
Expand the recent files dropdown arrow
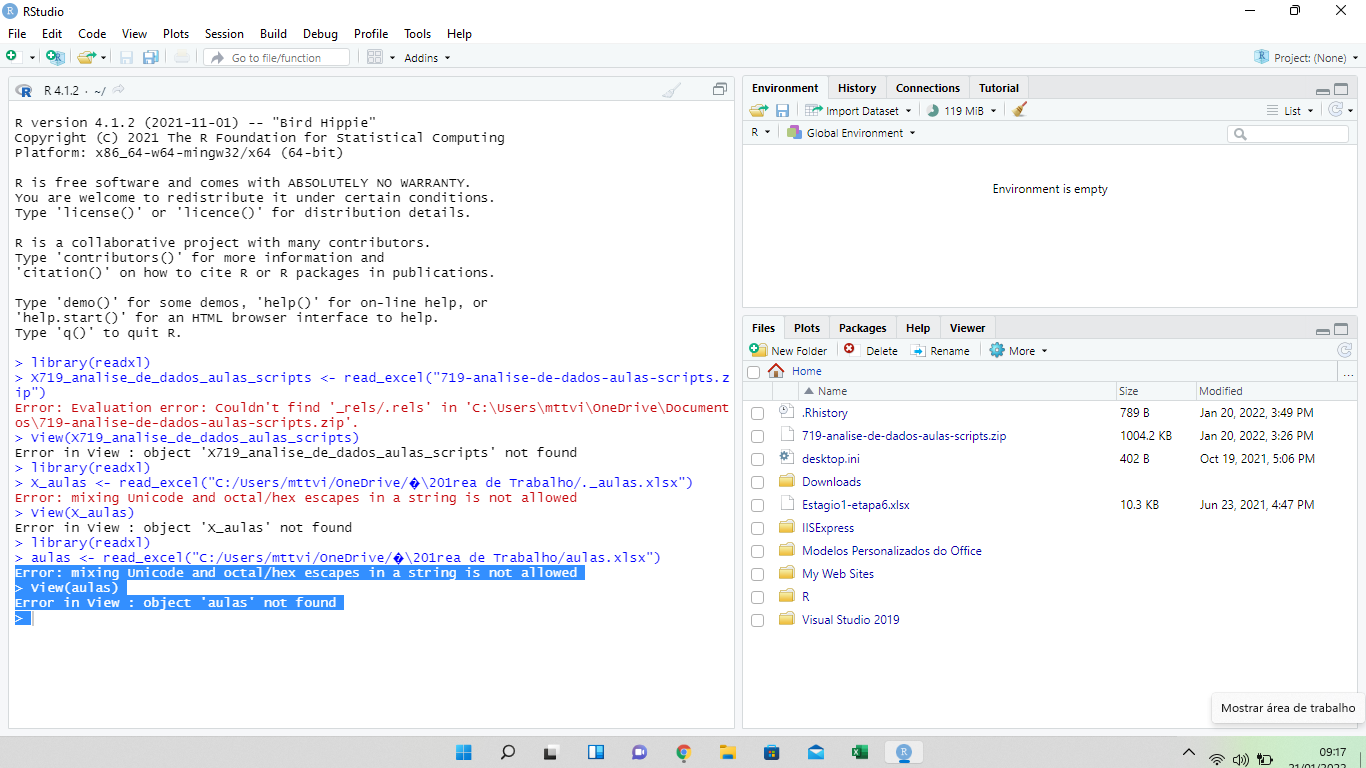tap(103, 58)
